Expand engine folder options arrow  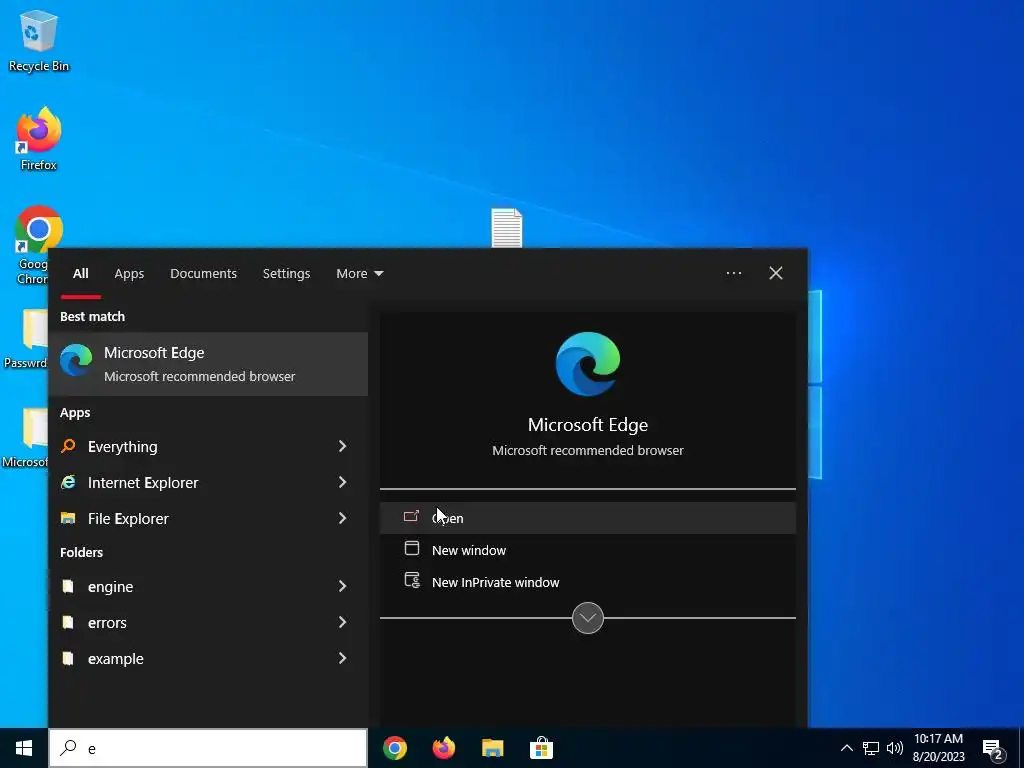[342, 586]
